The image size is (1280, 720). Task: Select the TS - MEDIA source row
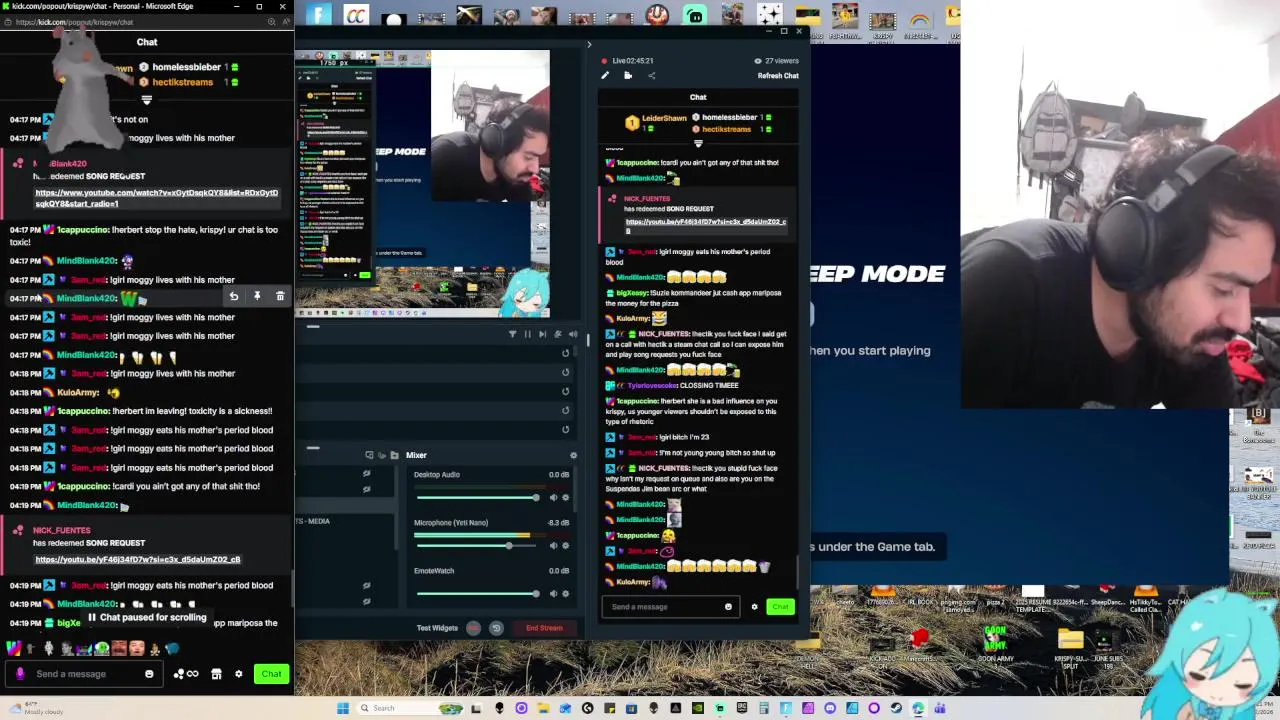point(345,521)
